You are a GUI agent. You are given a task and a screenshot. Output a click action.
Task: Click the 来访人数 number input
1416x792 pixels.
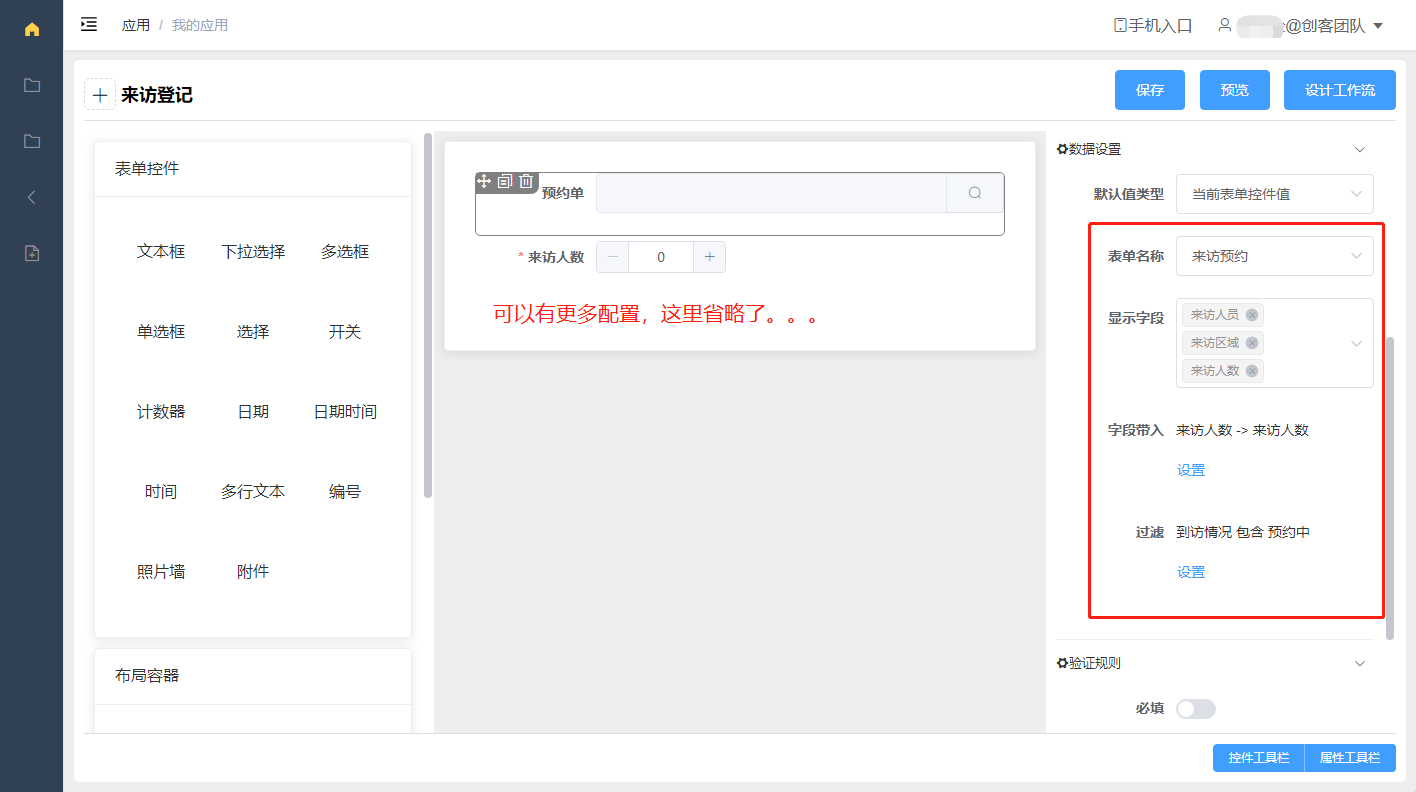(x=661, y=257)
